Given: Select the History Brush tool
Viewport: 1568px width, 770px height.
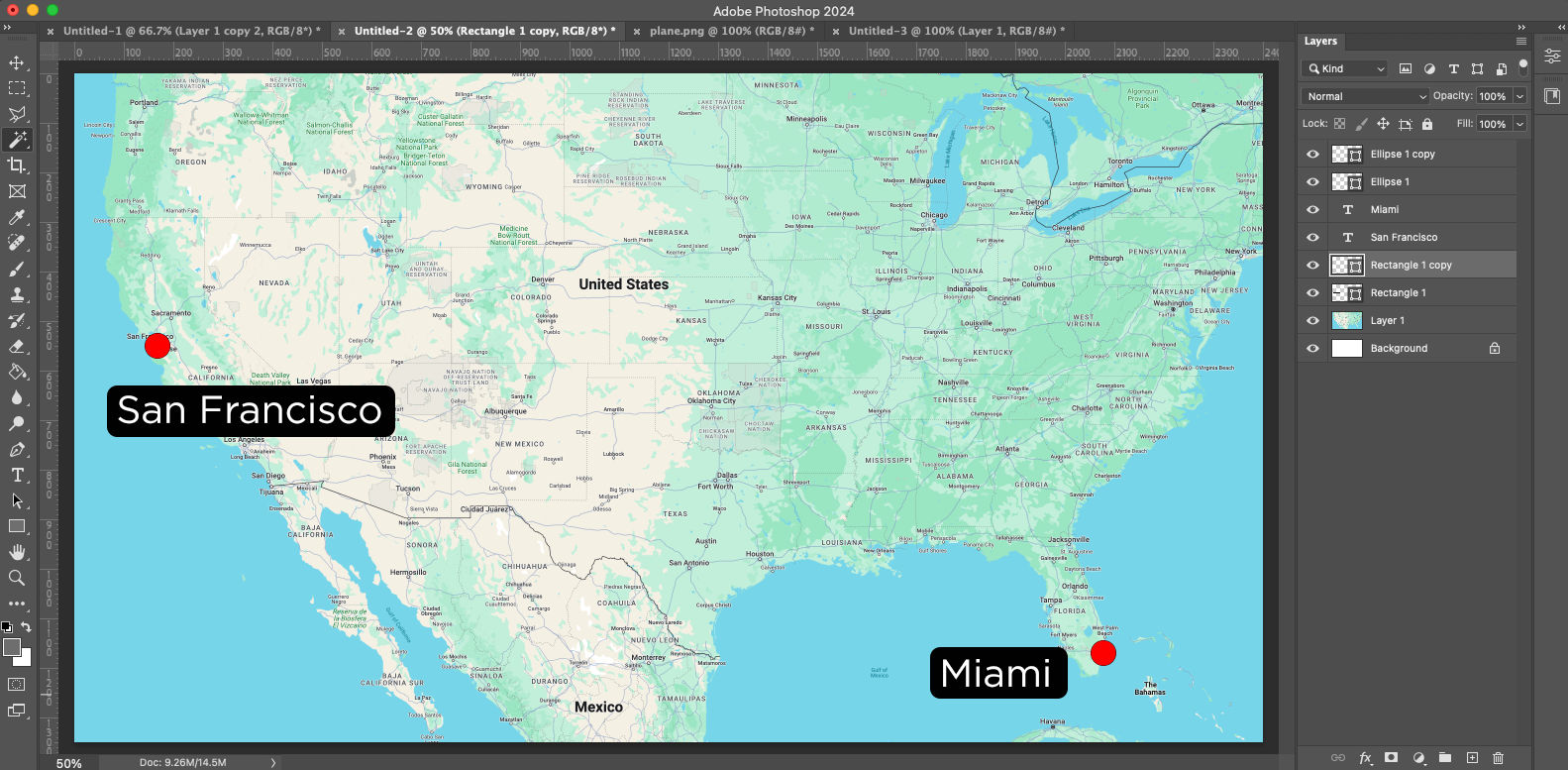Looking at the screenshot, I should (17, 320).
